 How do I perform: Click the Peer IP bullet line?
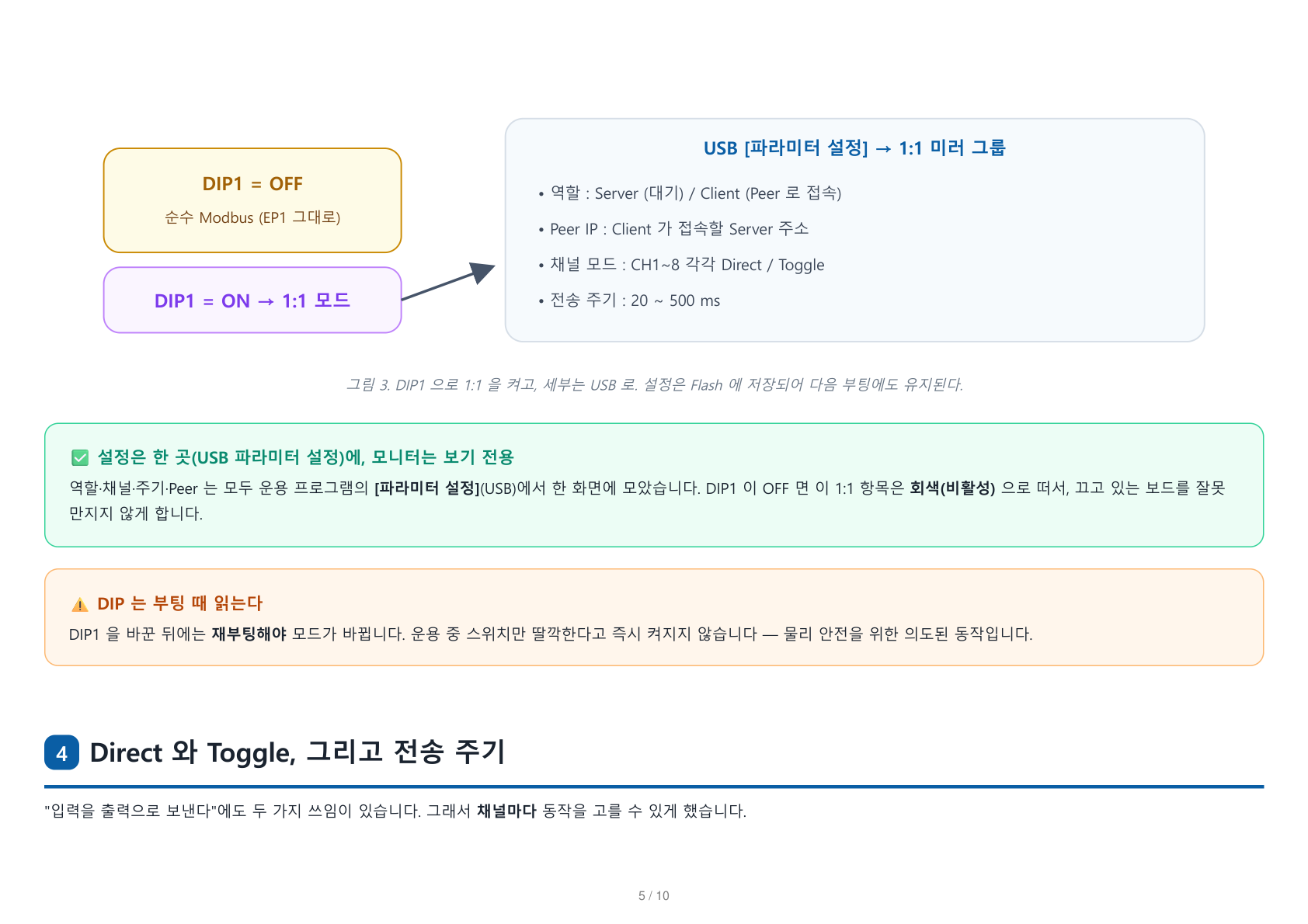673,229
